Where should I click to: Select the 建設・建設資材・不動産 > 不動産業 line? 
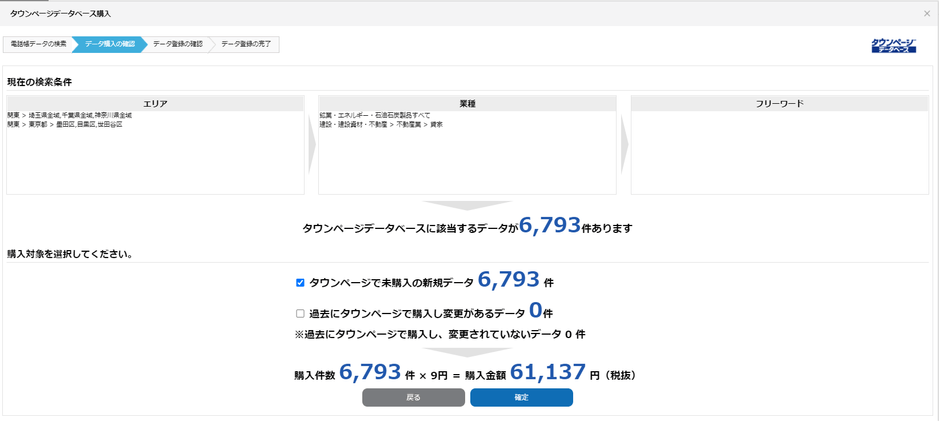click(381, 125)
